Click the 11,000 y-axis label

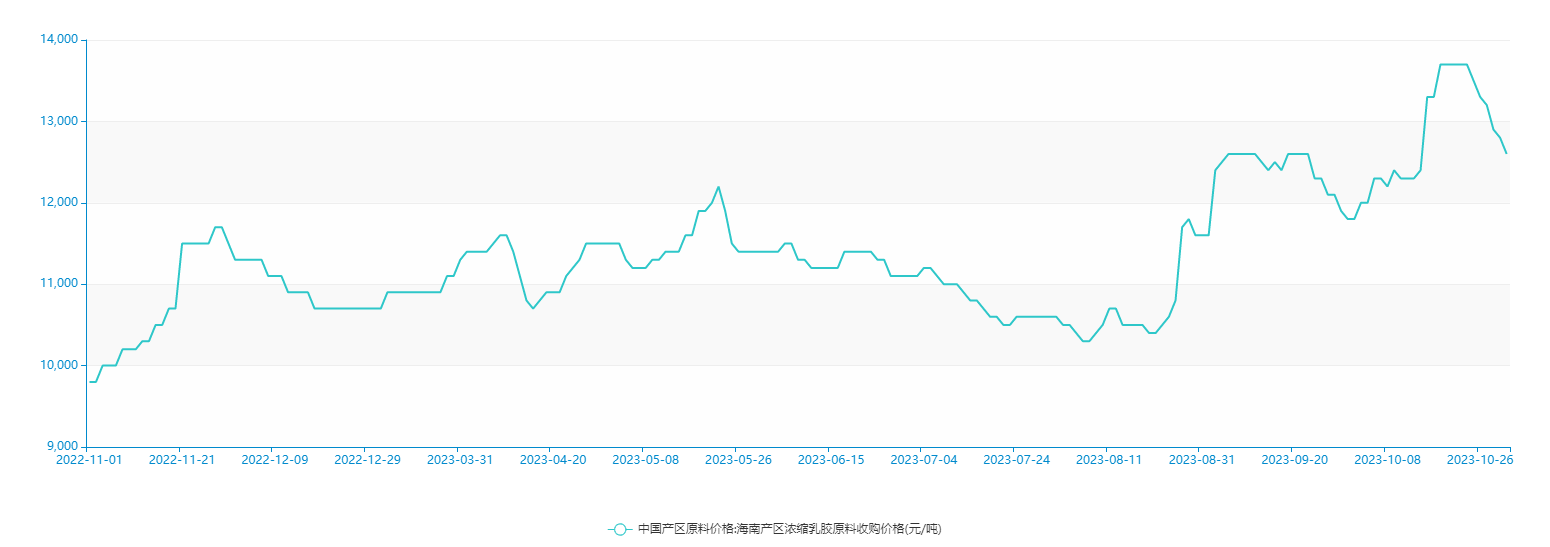pos(58,284)
